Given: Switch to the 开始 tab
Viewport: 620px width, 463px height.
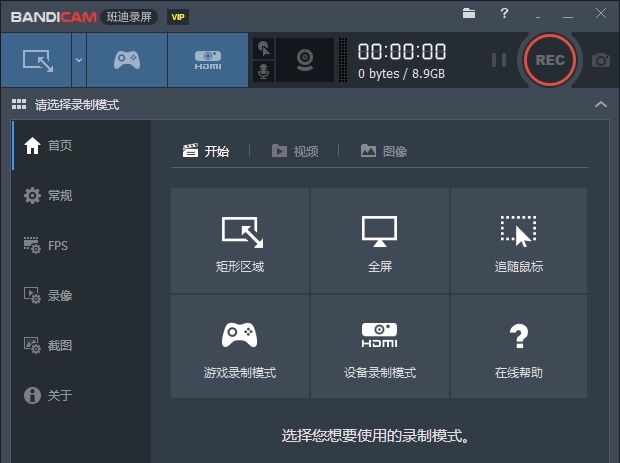Looking at the screenshot, I should point(206,151).
